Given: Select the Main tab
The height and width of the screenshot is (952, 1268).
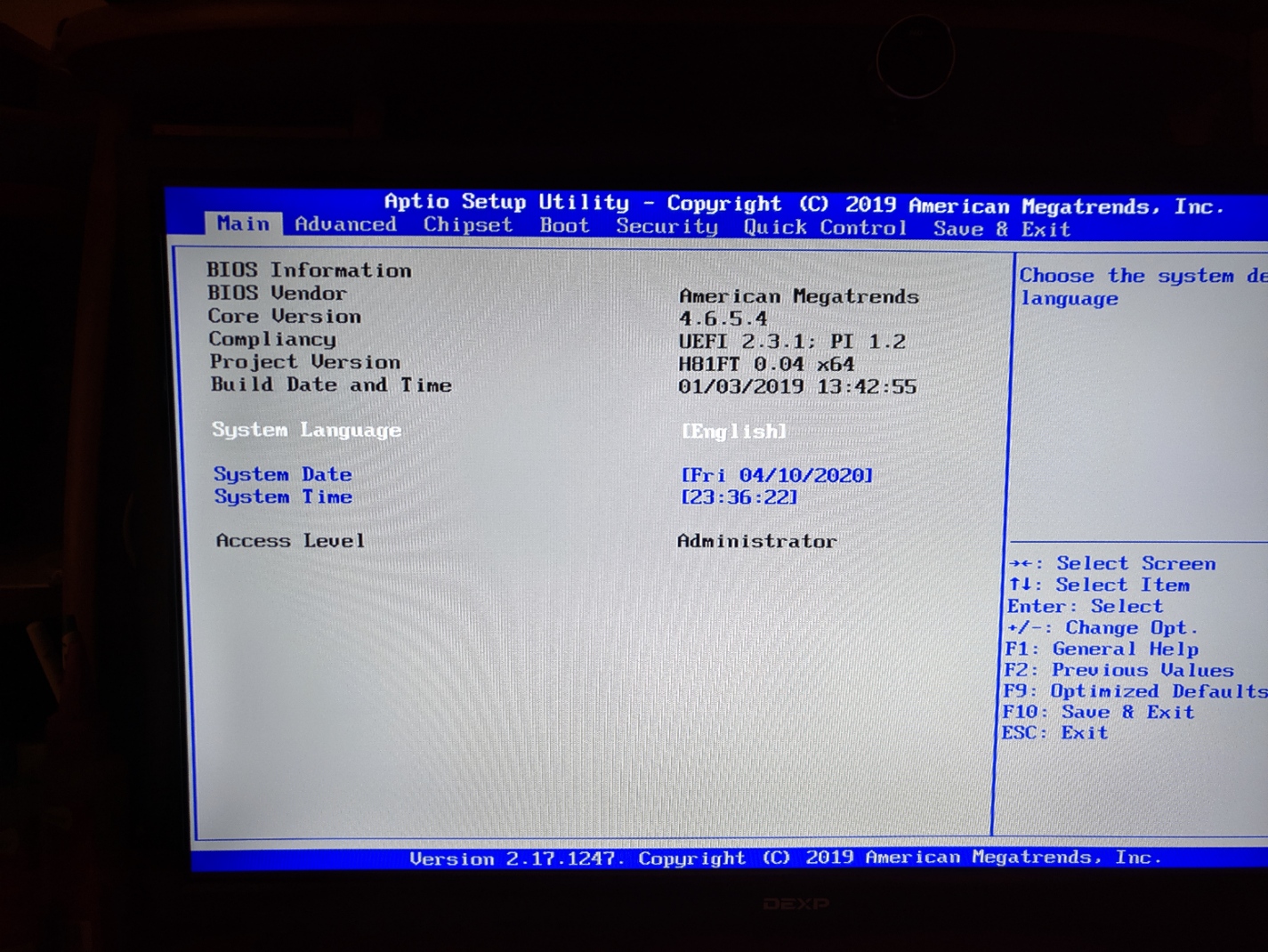Looking at the screenshot, I should (243, 223).
